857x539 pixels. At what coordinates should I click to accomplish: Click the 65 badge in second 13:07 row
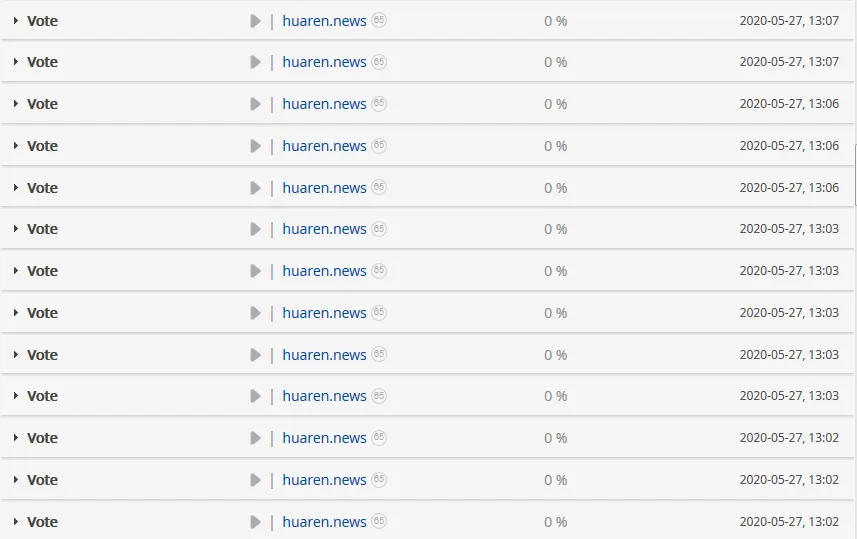[379, 62]
